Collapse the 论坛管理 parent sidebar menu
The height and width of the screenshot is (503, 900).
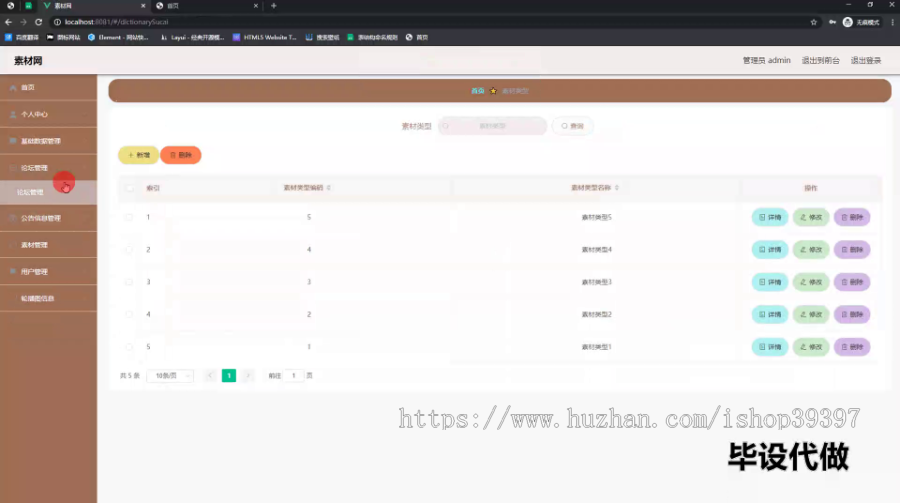coord(48,168)
